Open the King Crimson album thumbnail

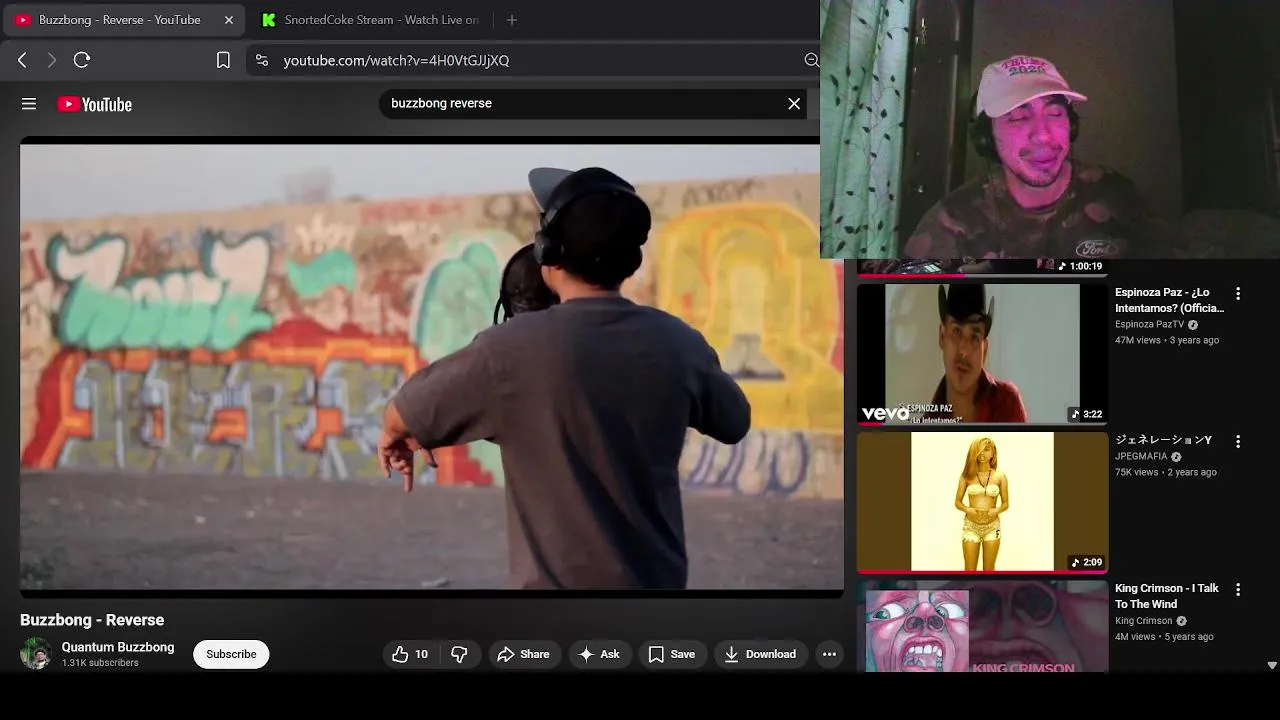click(982, 626)
